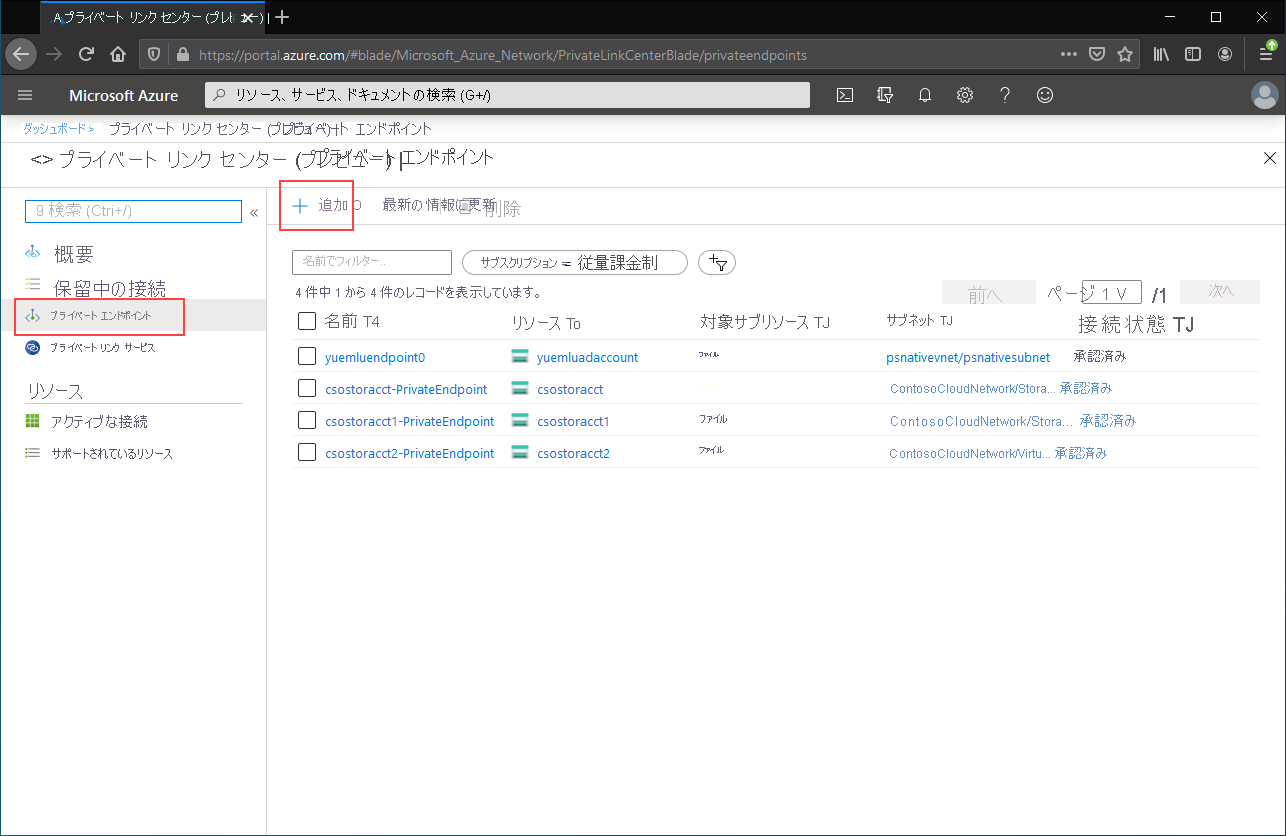
Task: Bookmark this page with the star
Action: point(1125,54)
